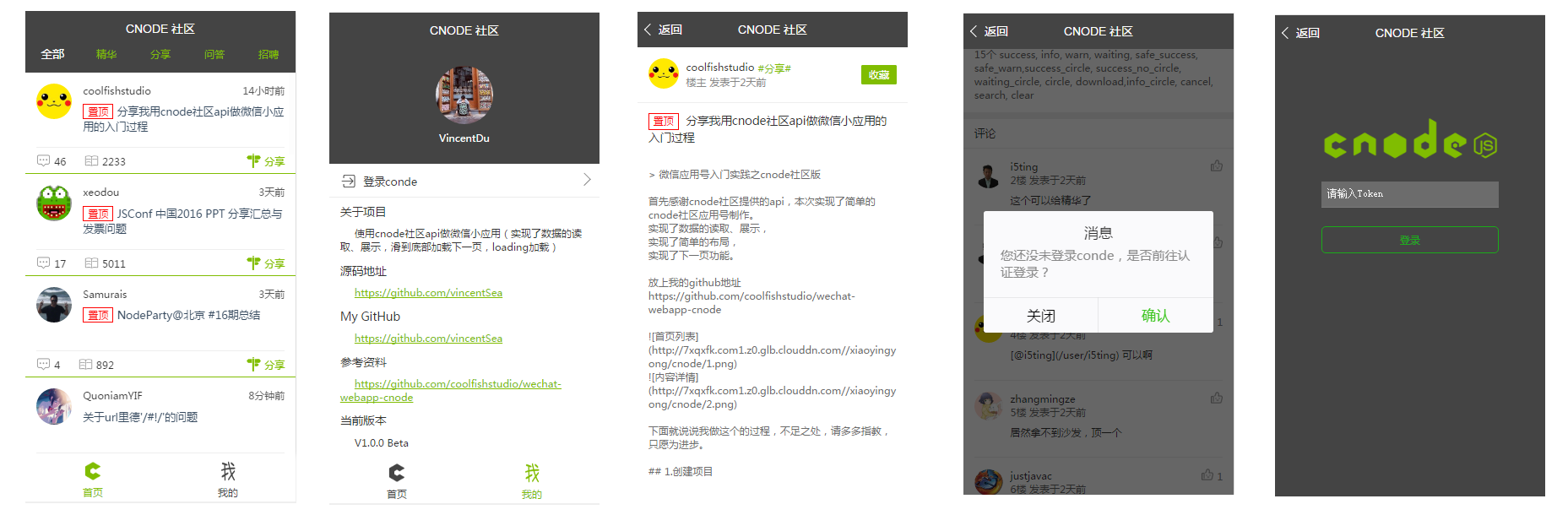This screenshot has height=515, width=1568.
Task: Click the 登录conde login icon
Action: (349, 181)
